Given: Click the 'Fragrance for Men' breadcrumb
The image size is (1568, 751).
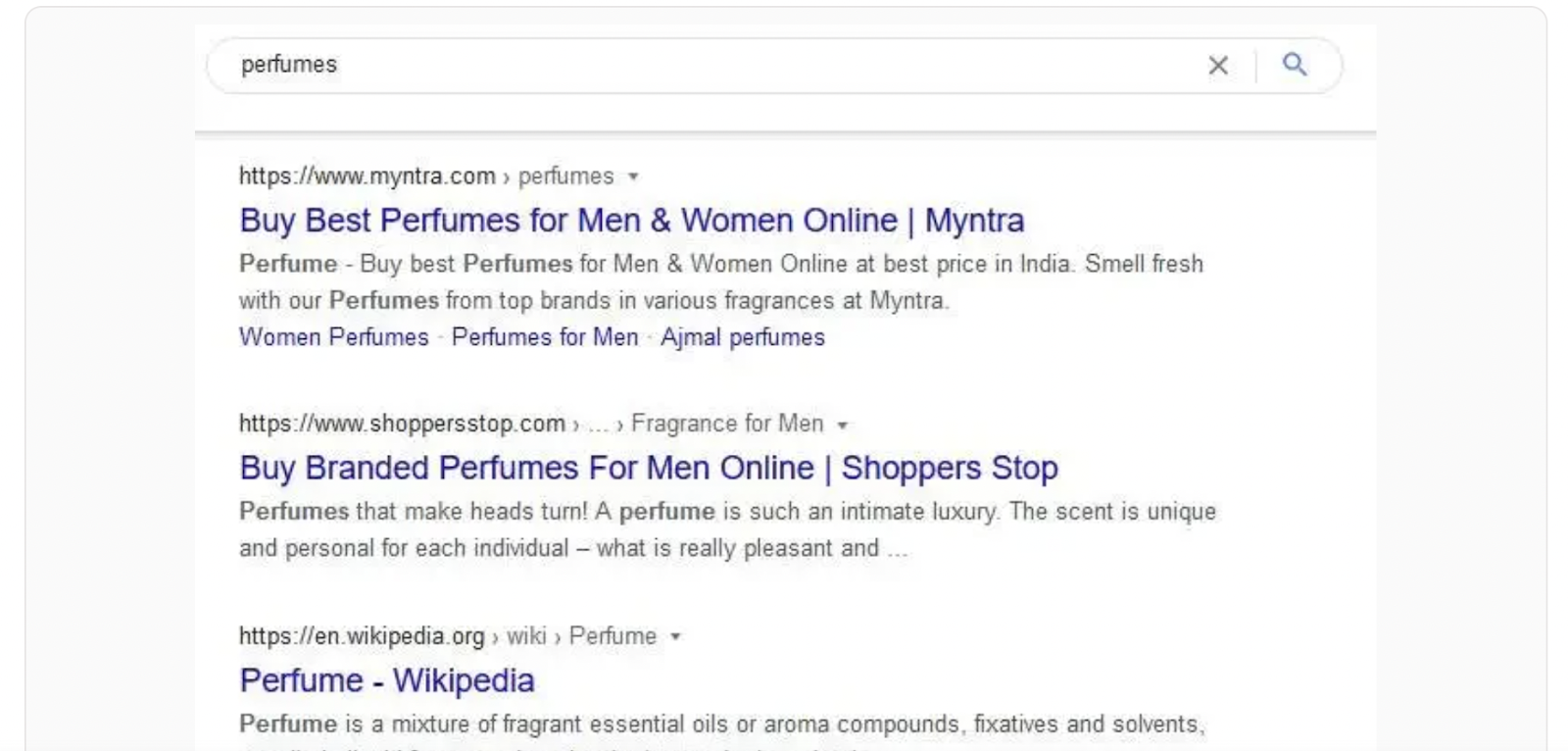Looking at the screenshot, I should [727, 424].
